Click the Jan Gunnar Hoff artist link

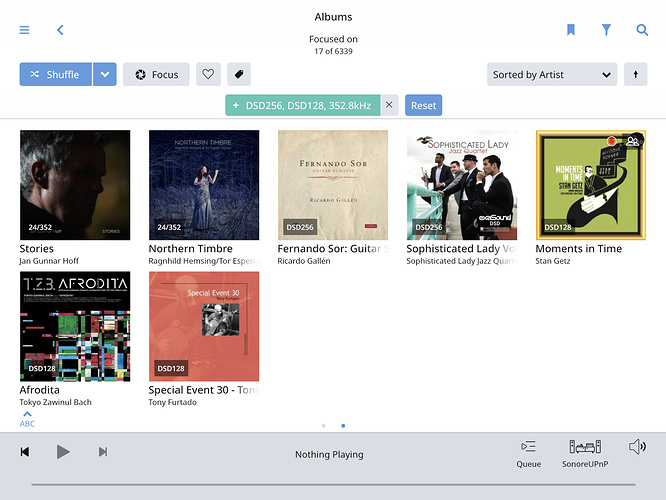click(49, 261)
